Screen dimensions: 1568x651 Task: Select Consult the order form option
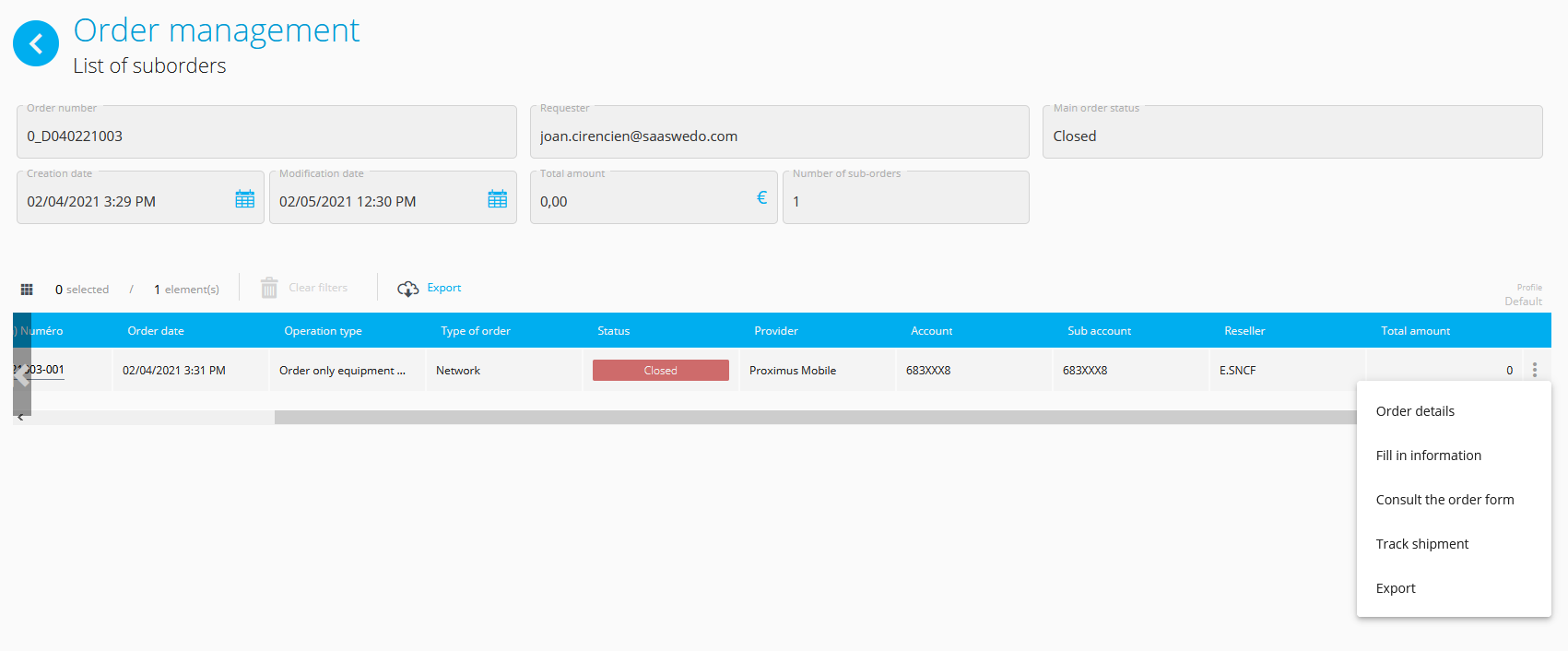1444,500
